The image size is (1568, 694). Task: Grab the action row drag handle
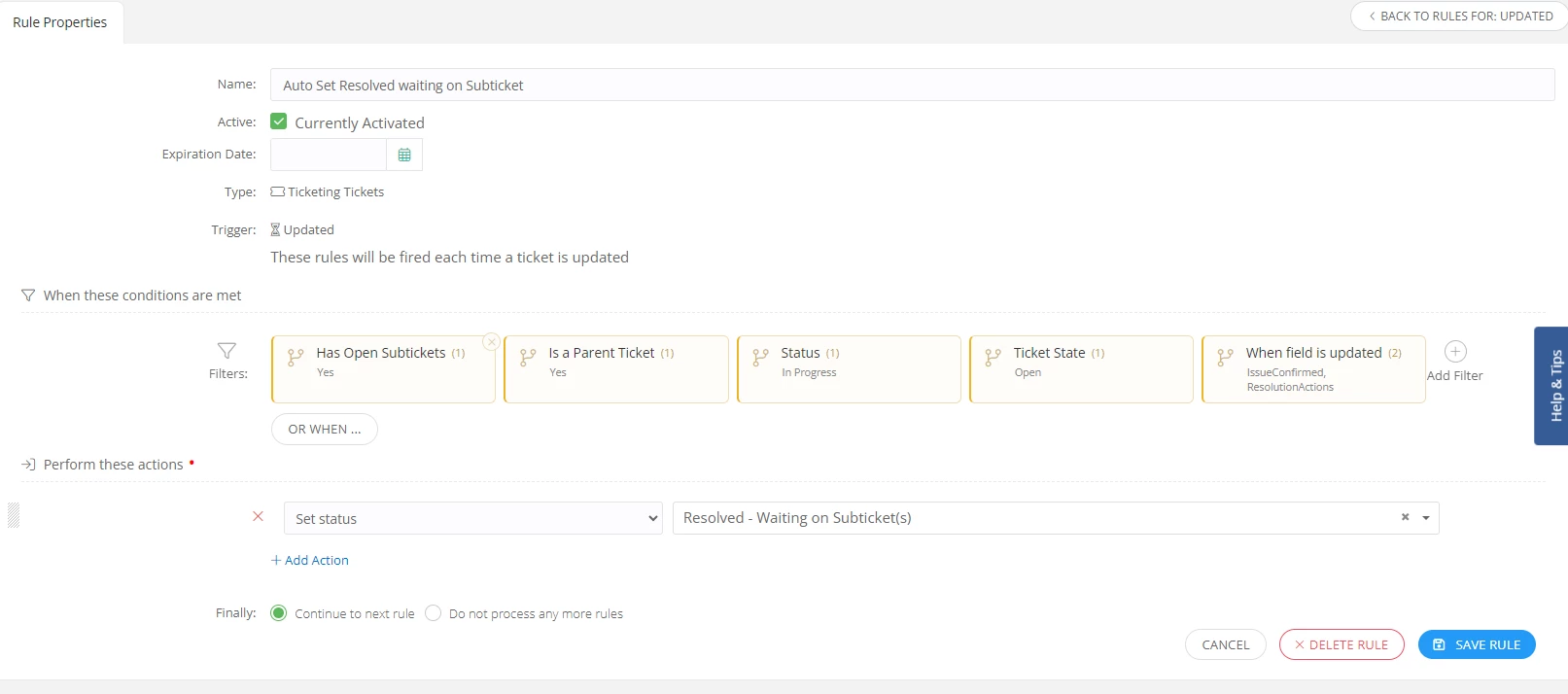click(x=14, y=515)
